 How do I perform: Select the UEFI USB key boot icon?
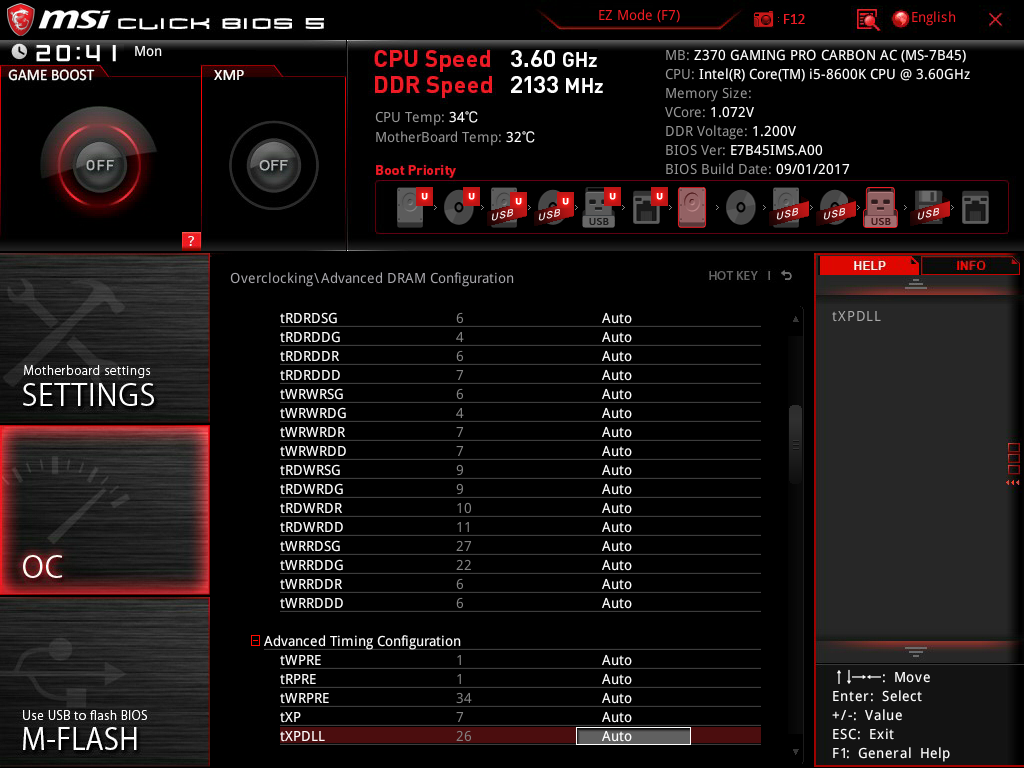coord(601,207)
